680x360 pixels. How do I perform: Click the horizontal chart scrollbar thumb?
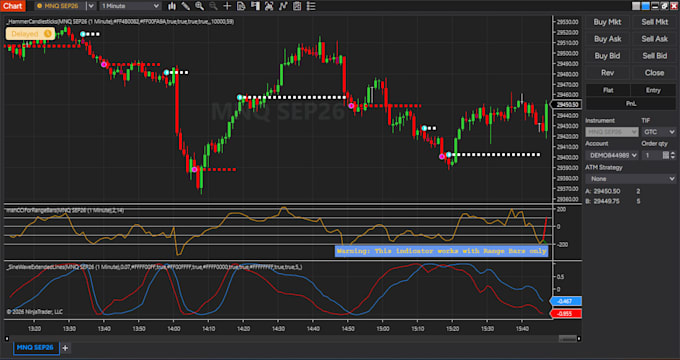[x=567, y=338]
